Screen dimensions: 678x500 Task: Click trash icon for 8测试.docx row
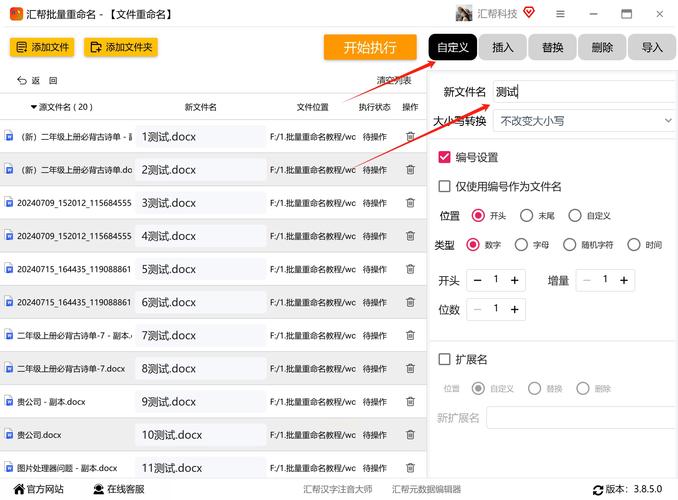point(410,369)
